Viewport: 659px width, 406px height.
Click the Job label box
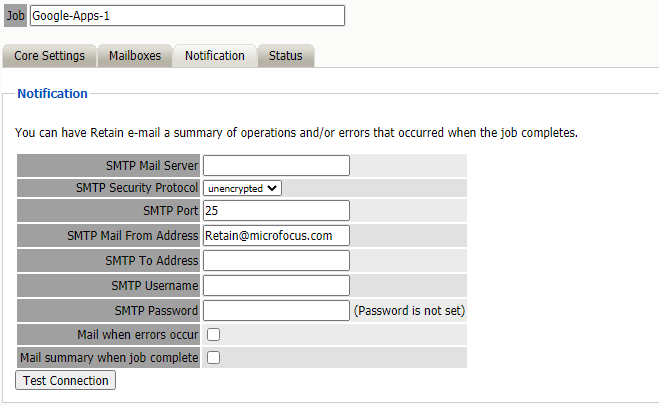tap(16, 16)
